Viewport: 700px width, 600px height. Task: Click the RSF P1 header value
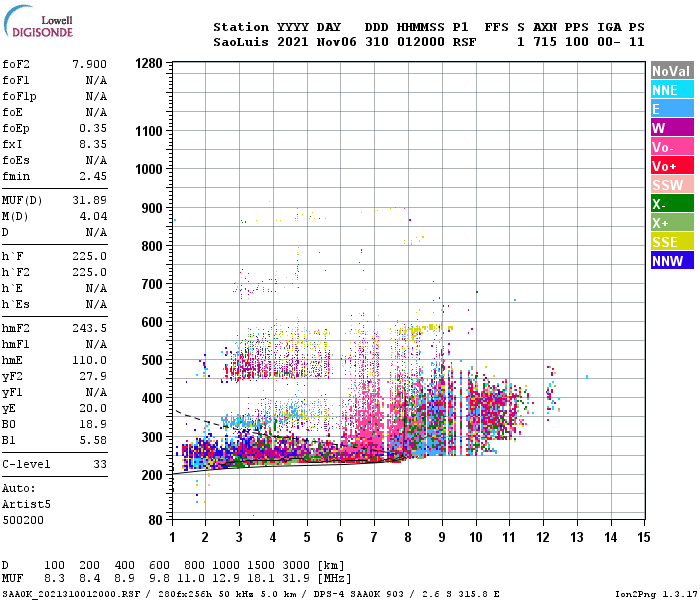point(464,42)
